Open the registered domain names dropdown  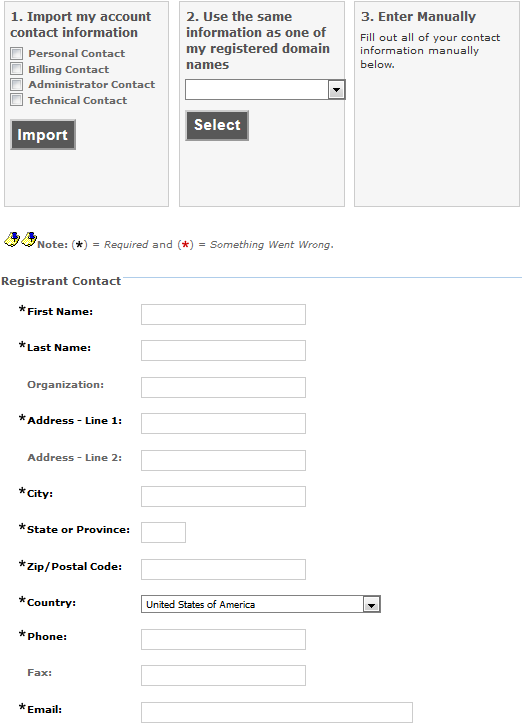pos(265,90)
